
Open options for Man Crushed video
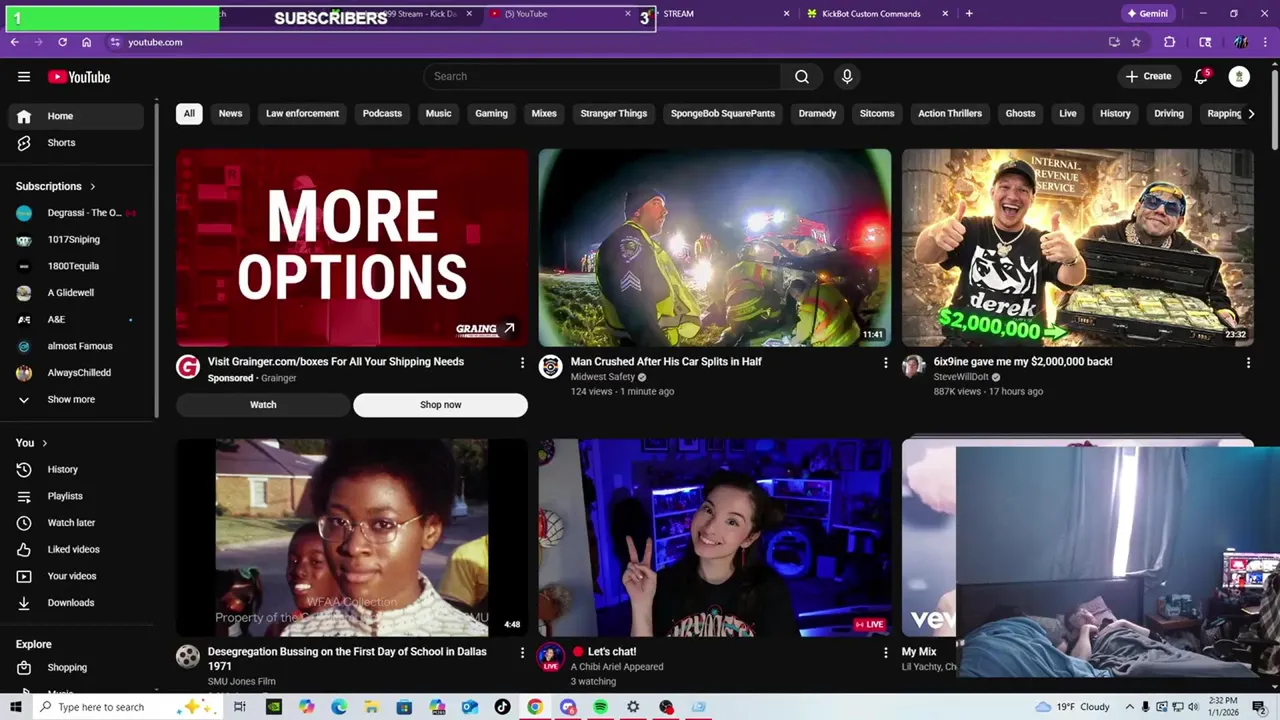pos(885,363)
